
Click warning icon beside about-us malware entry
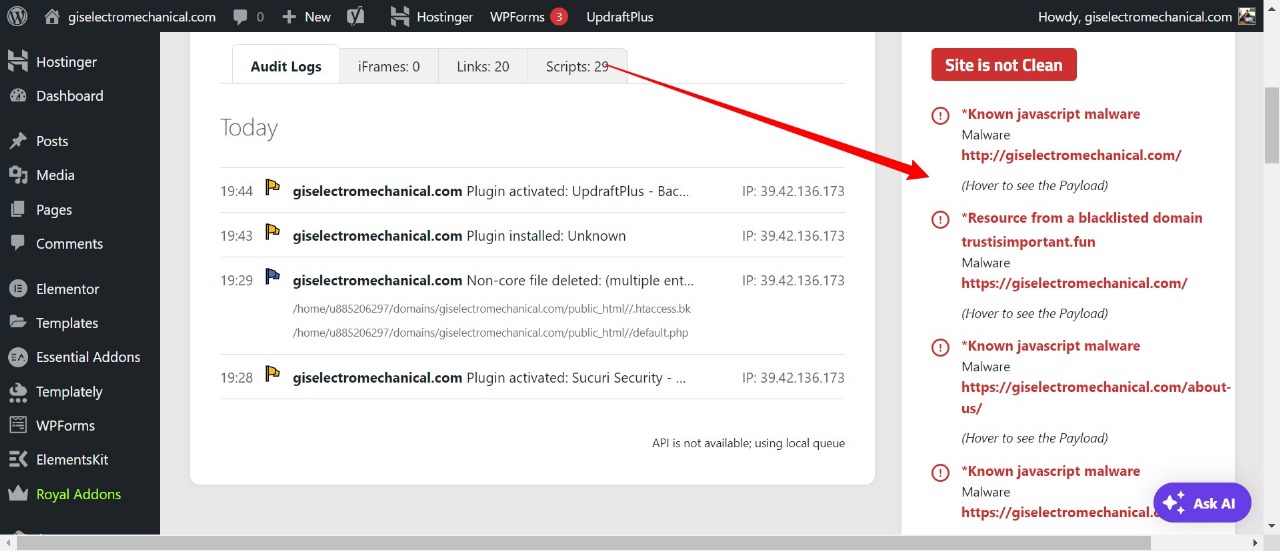[x=940, y=347]
